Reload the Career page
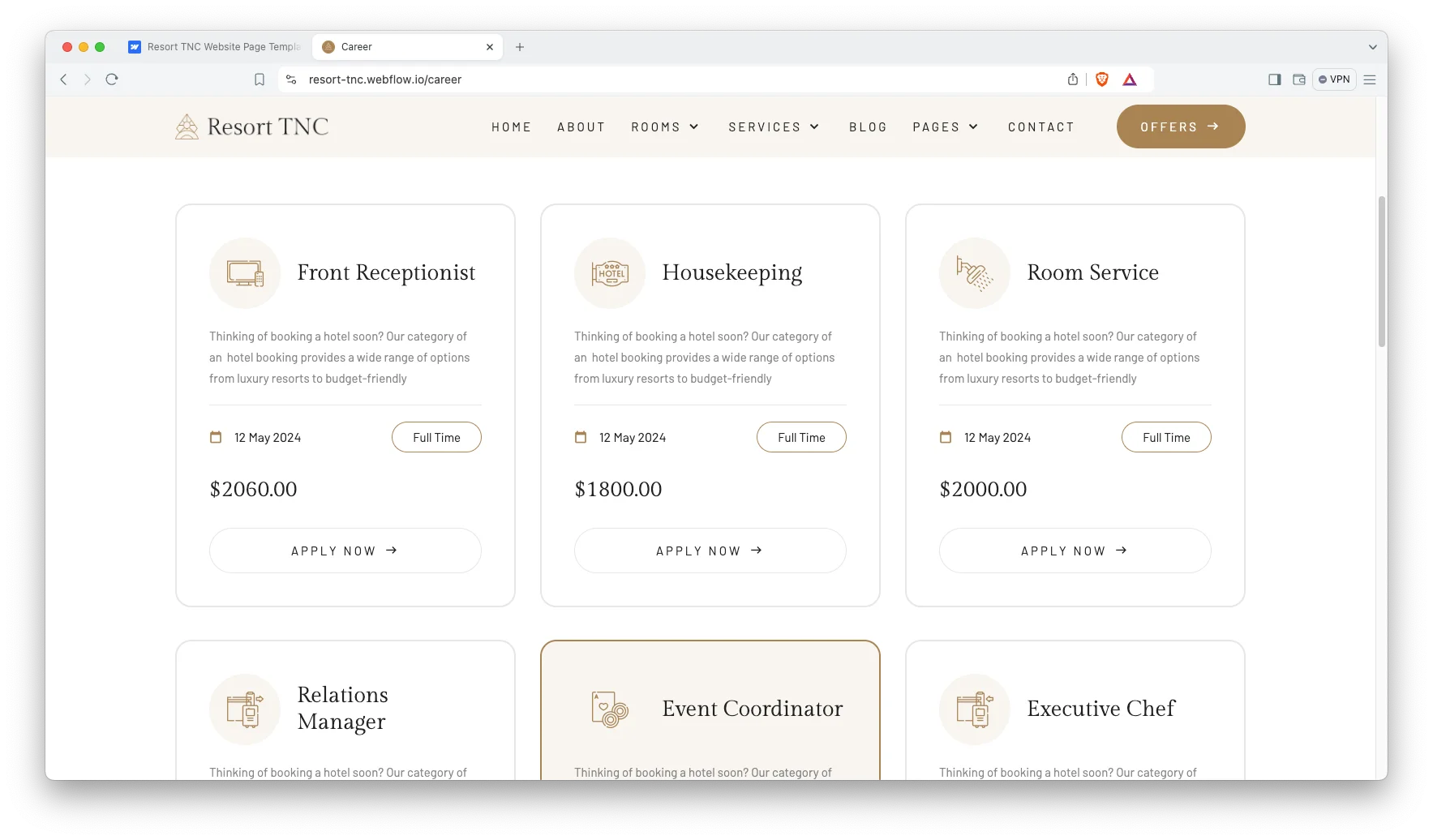Screen dimensions: 1433x840 pos(112,79)
